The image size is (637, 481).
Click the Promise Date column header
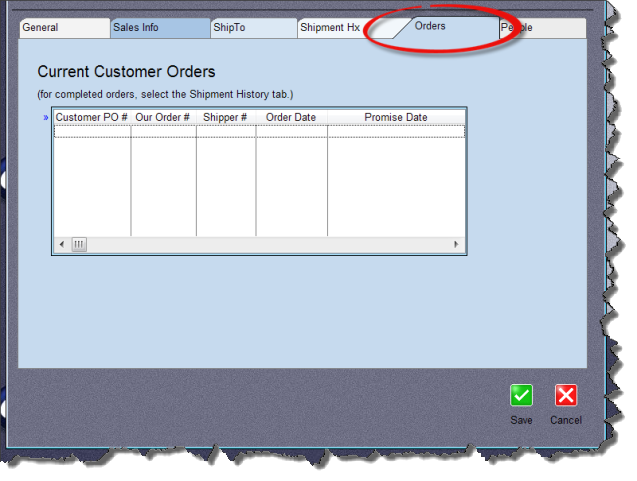click(x=395, y=117)
